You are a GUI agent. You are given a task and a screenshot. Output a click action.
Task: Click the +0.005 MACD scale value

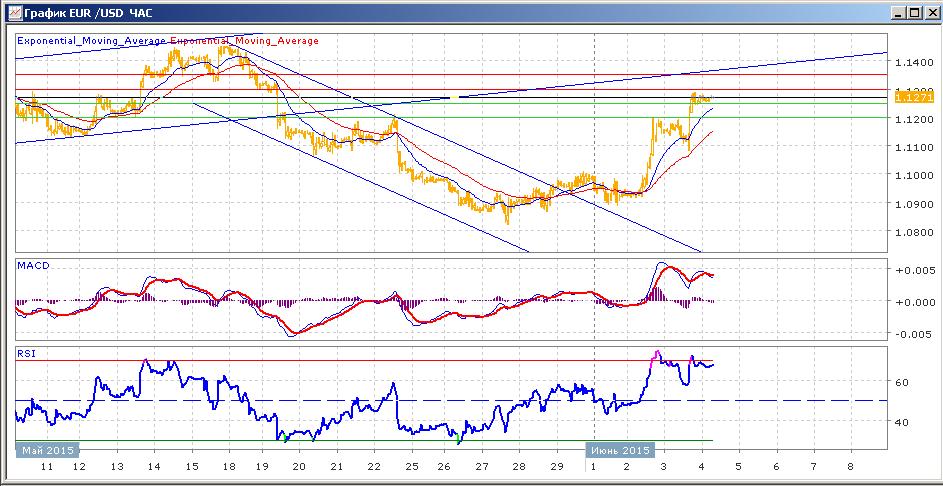[915, 271]
